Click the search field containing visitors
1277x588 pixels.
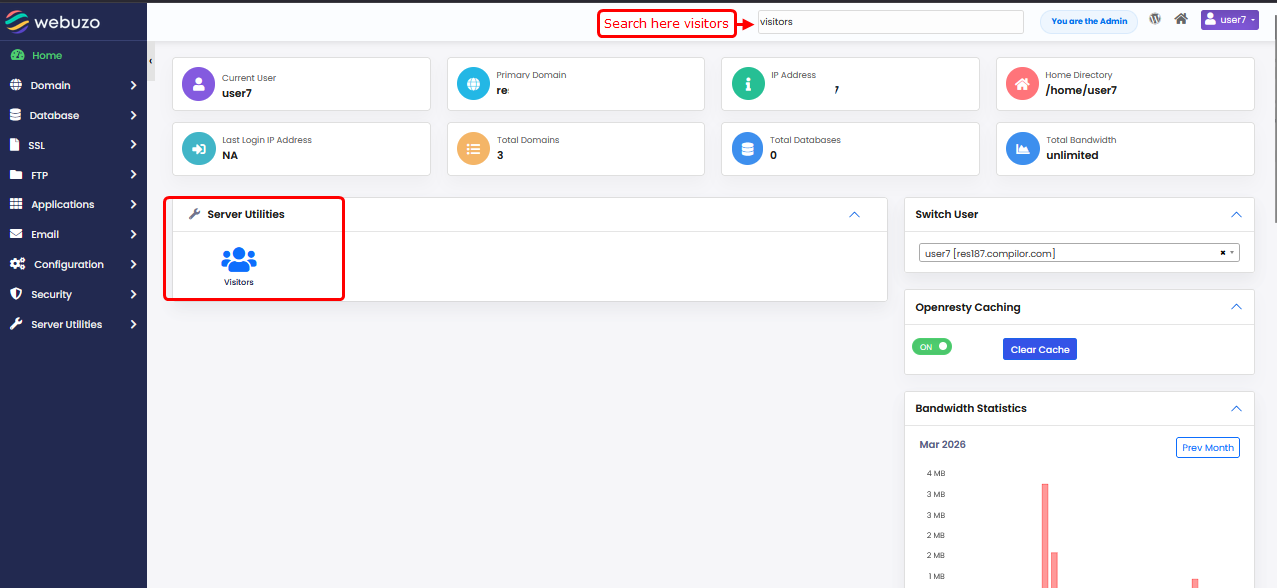click(x=890, y=22)
